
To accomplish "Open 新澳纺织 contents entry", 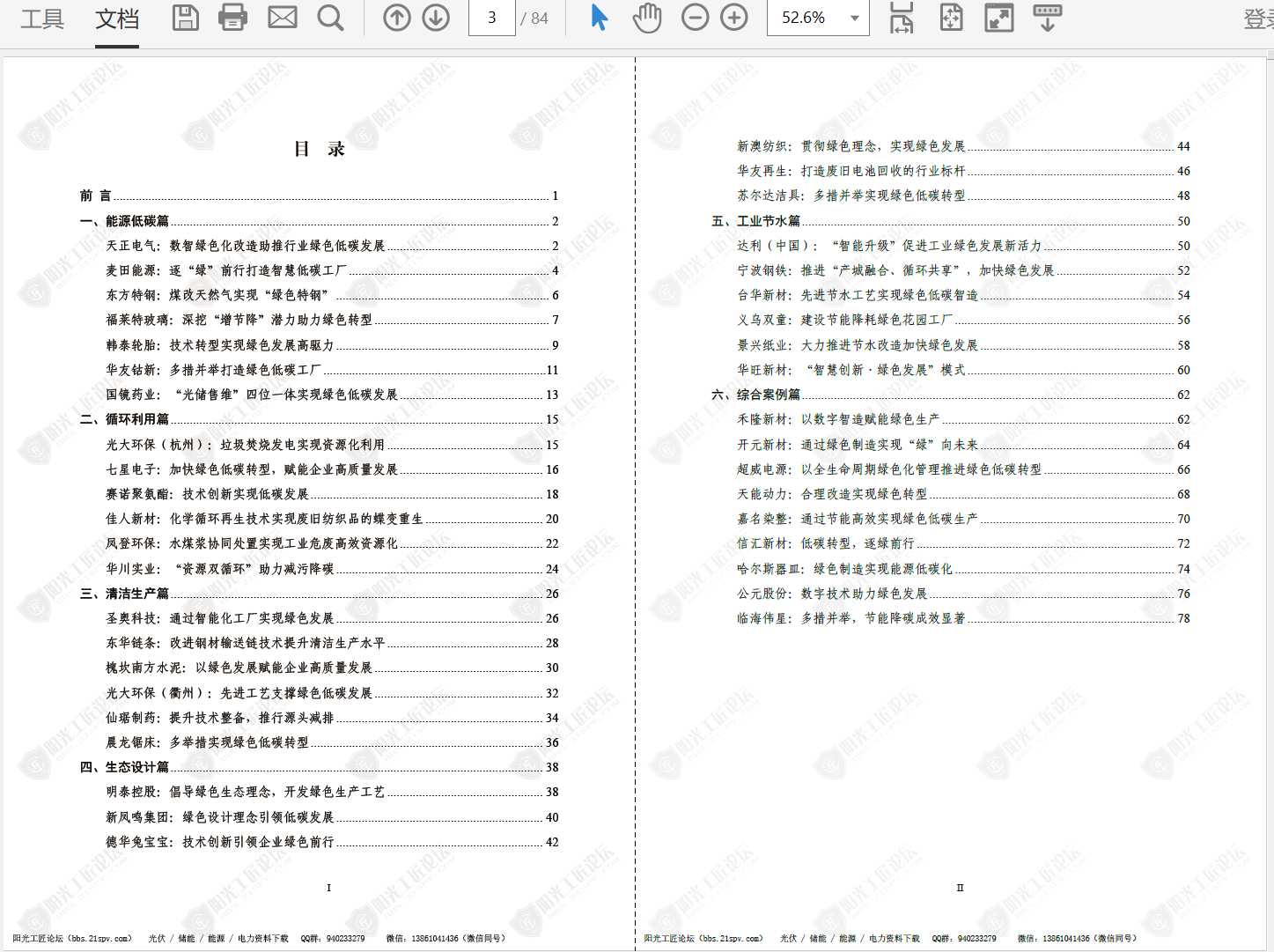I will click(963, 146).
